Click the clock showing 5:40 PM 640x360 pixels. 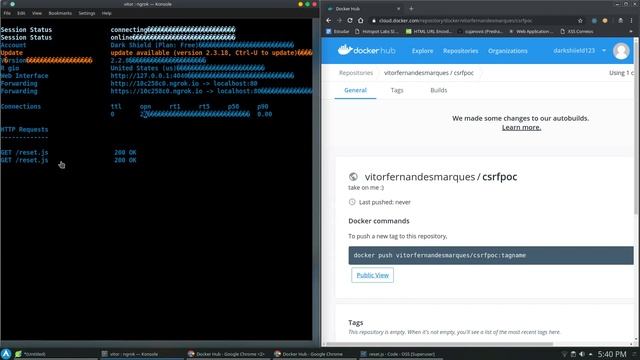coord(612,354)
